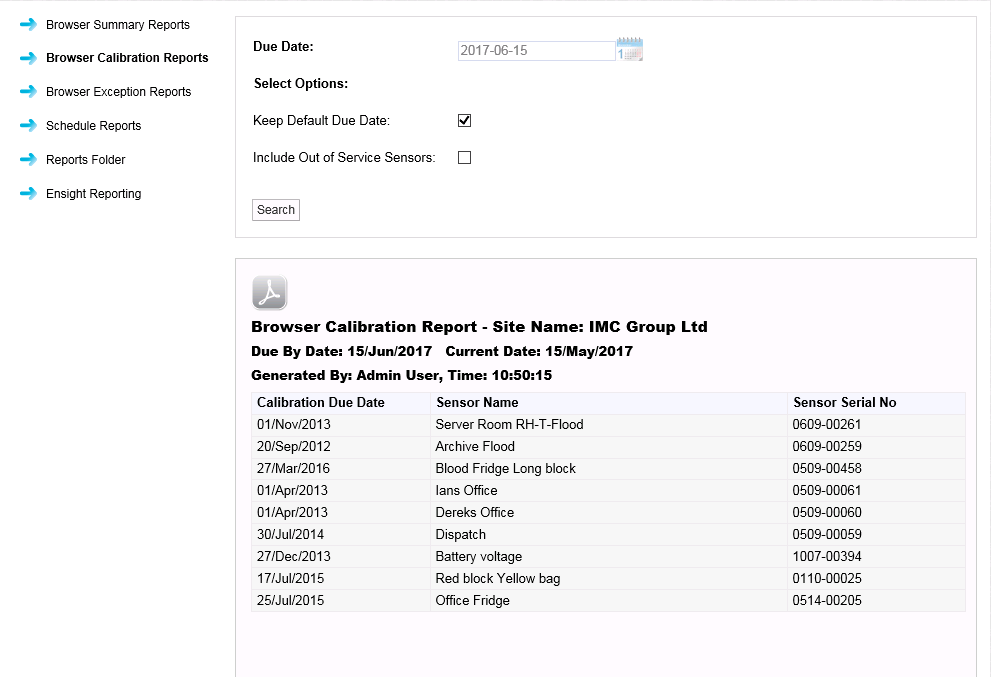The image size is (991, 677).
Task: Click arrow icon beside Ensight Reporting
Action: 28,194
